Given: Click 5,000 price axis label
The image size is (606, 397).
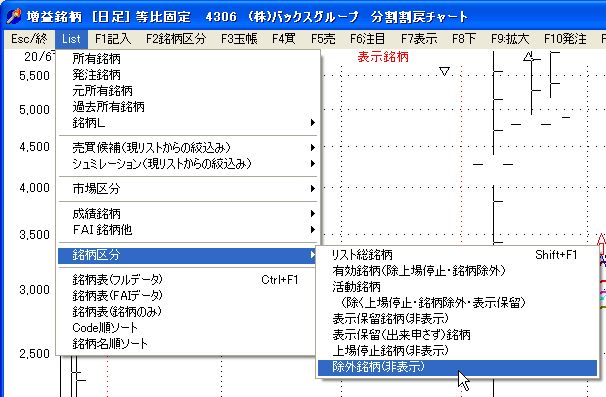Looking at the screenshot, I should [34, 109].
